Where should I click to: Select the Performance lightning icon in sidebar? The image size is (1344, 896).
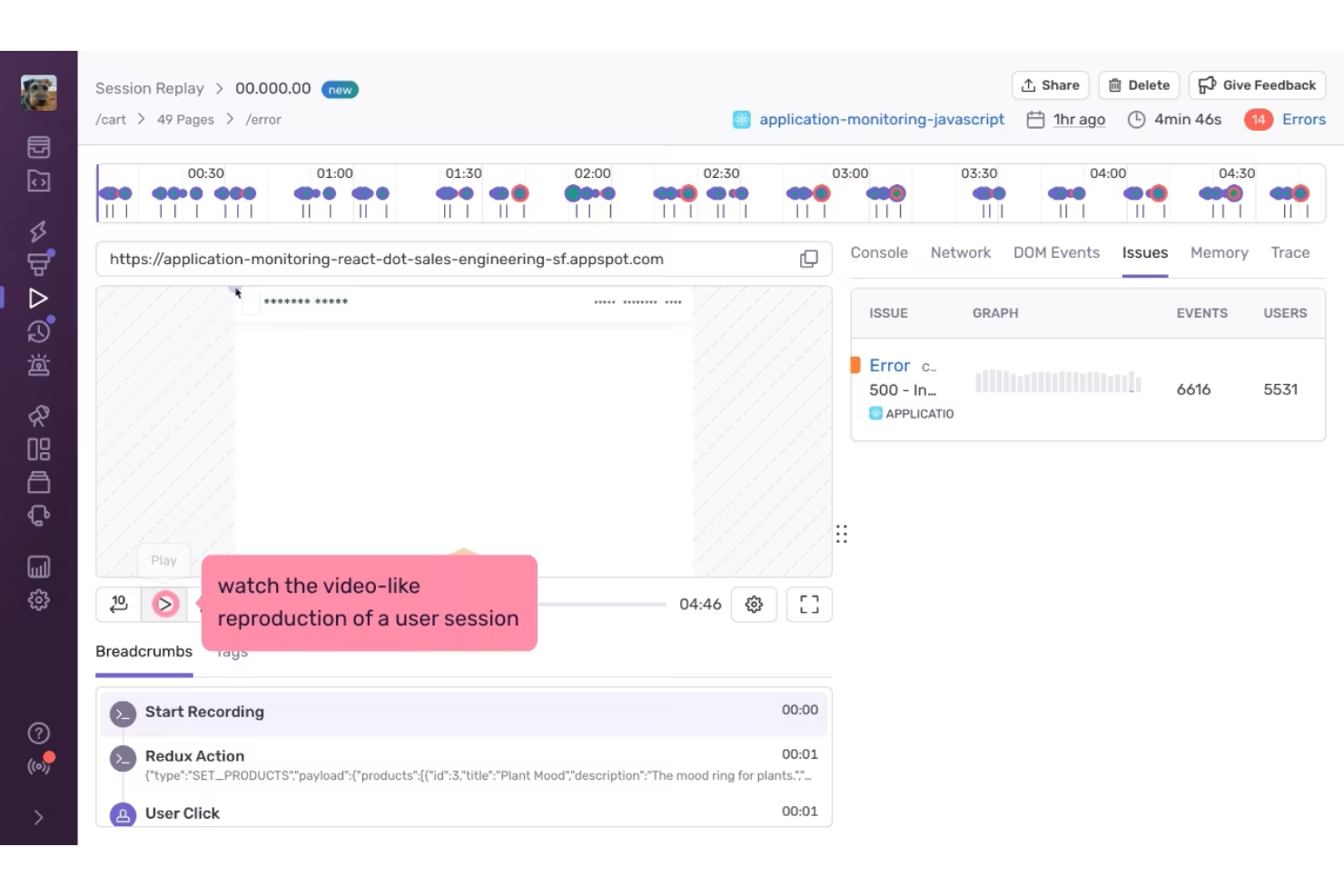click(x=38, y=231)
